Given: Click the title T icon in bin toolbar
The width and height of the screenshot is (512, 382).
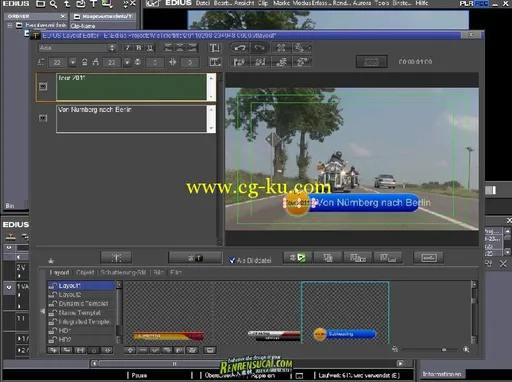Looking at the screenshot, I should (93, 4).
